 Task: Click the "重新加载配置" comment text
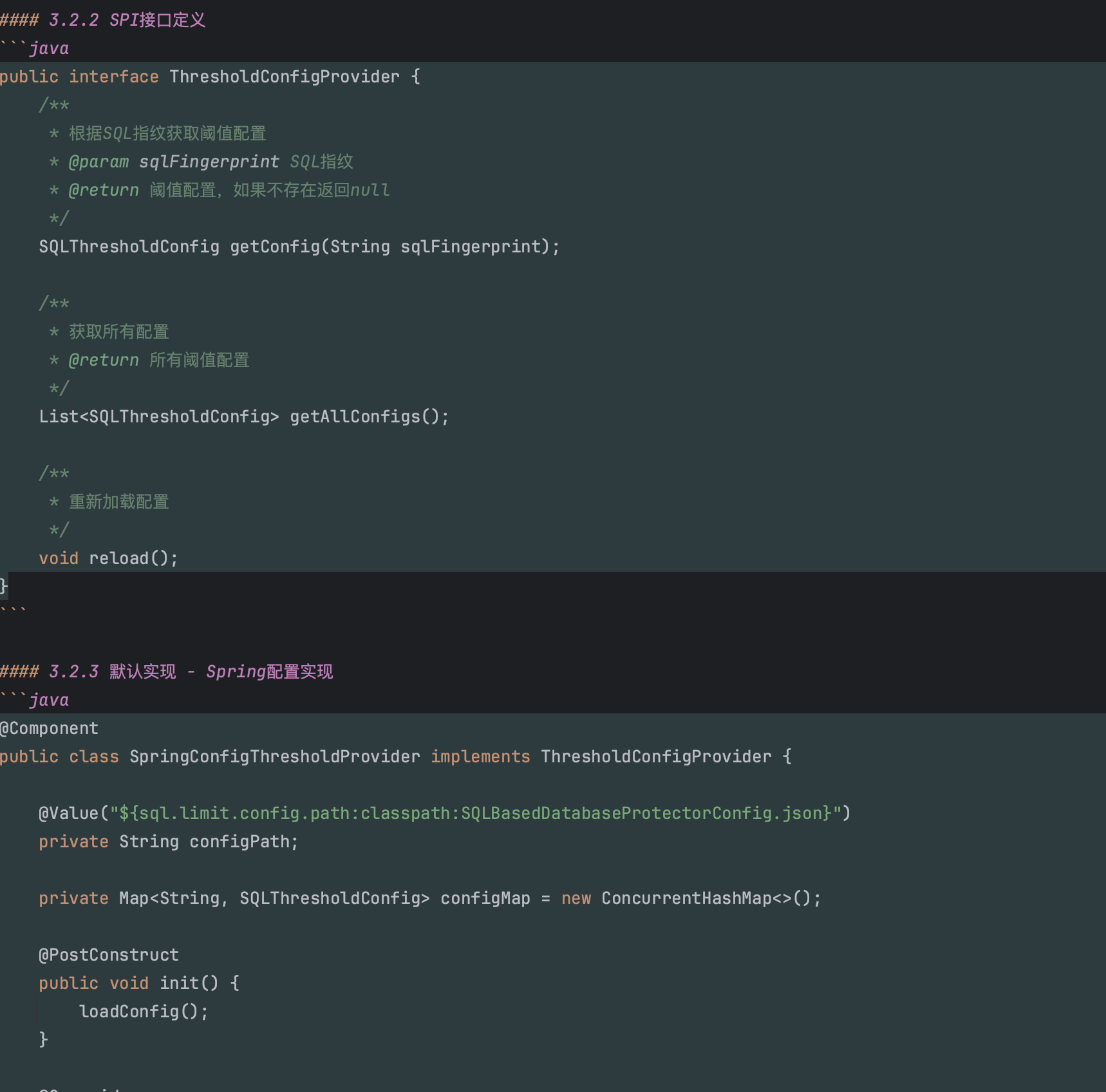click(x=118, y=502)
